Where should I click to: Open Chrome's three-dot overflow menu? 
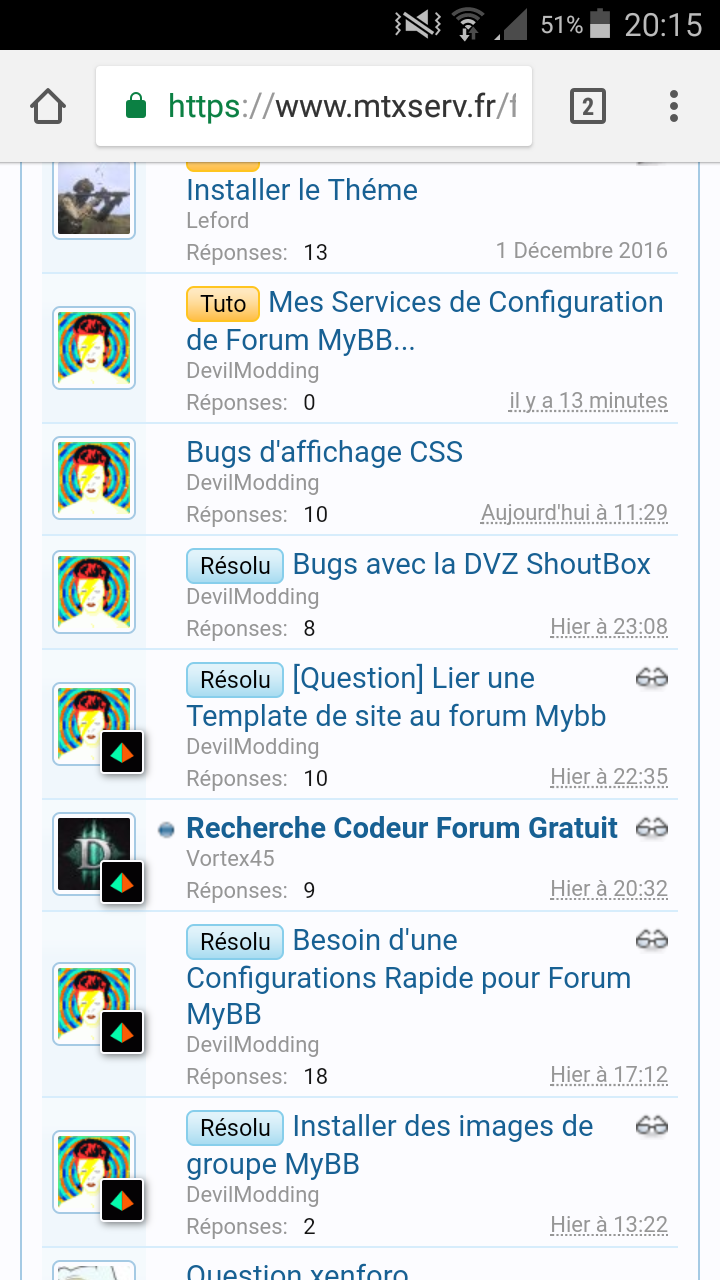coord(674,106)
